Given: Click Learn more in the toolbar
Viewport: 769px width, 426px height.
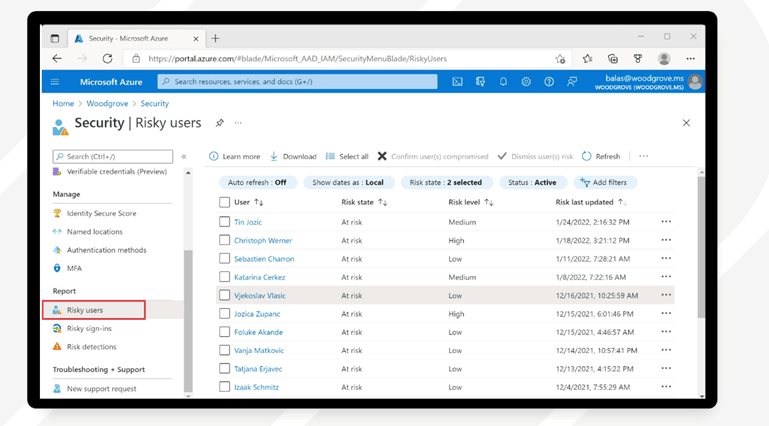Looking at the screenshot, I should pos(234,156).
